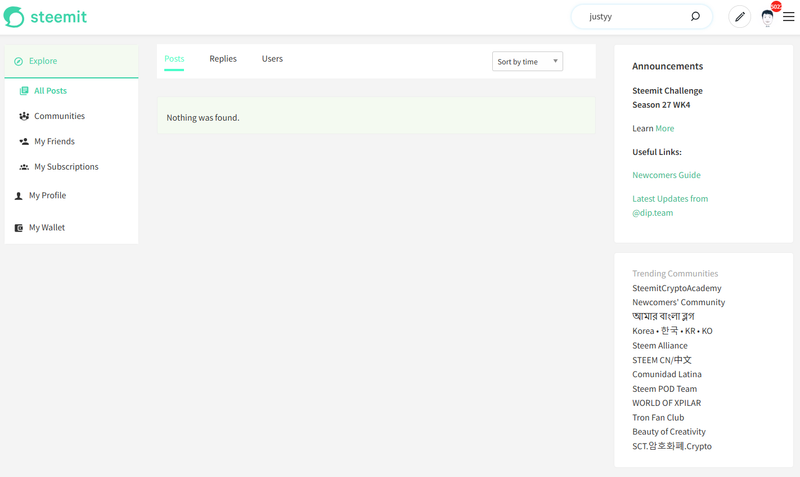
Task: Click the search magnifier icon
Action: [x=695, y=17]
